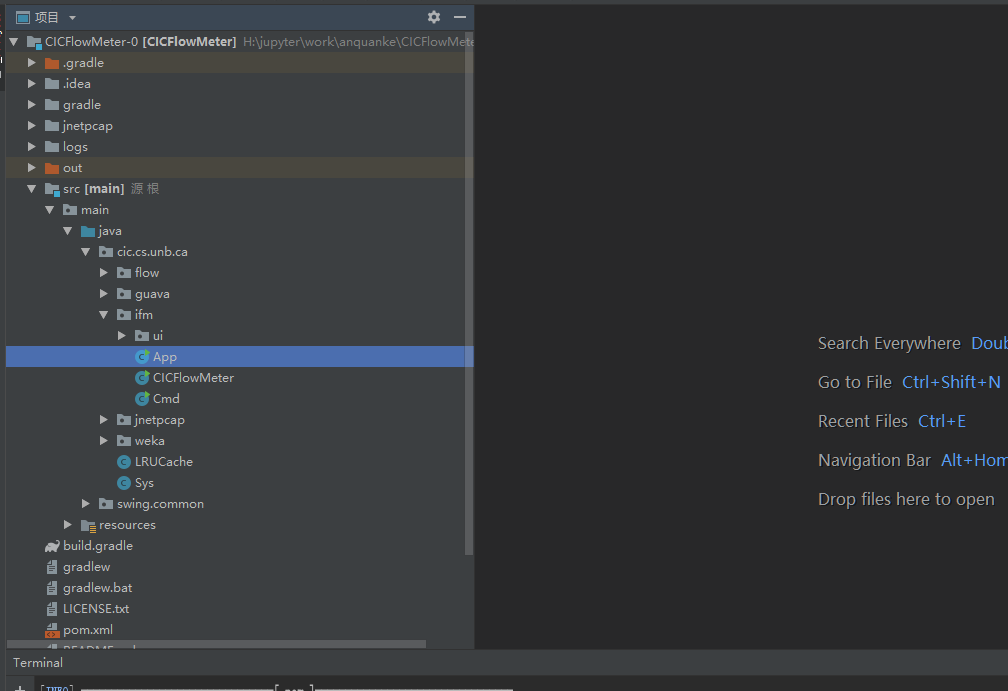
Task: Expand the ui folder arrow
Action: point(122,336)
